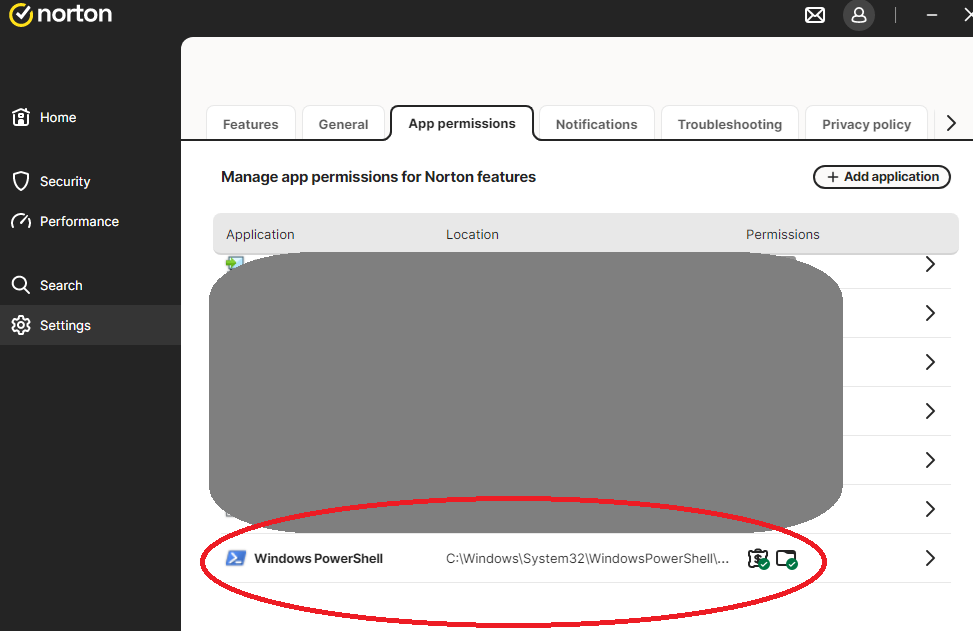Click the Add application button
The height and width of the screenshot is (631, 973).
click(882, 177)
